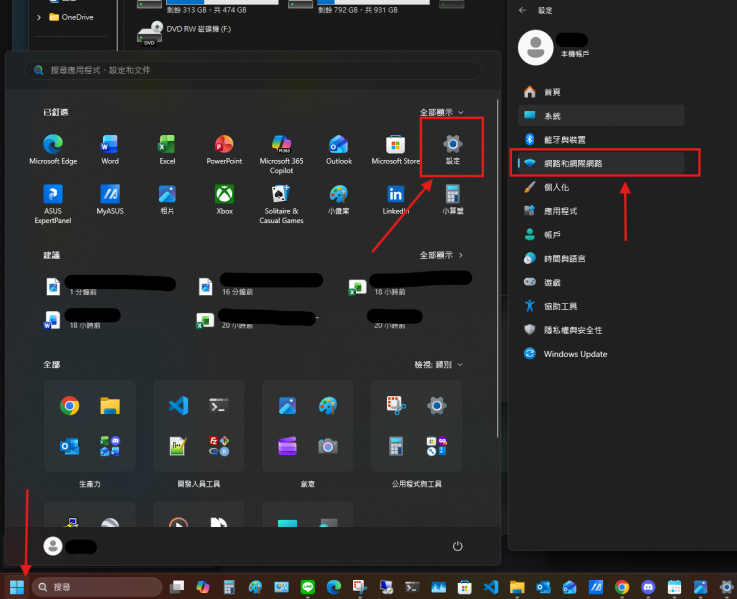Open Camera in the 創意 group
Viewport: 737px width, 599px height.
coord(328,446)
